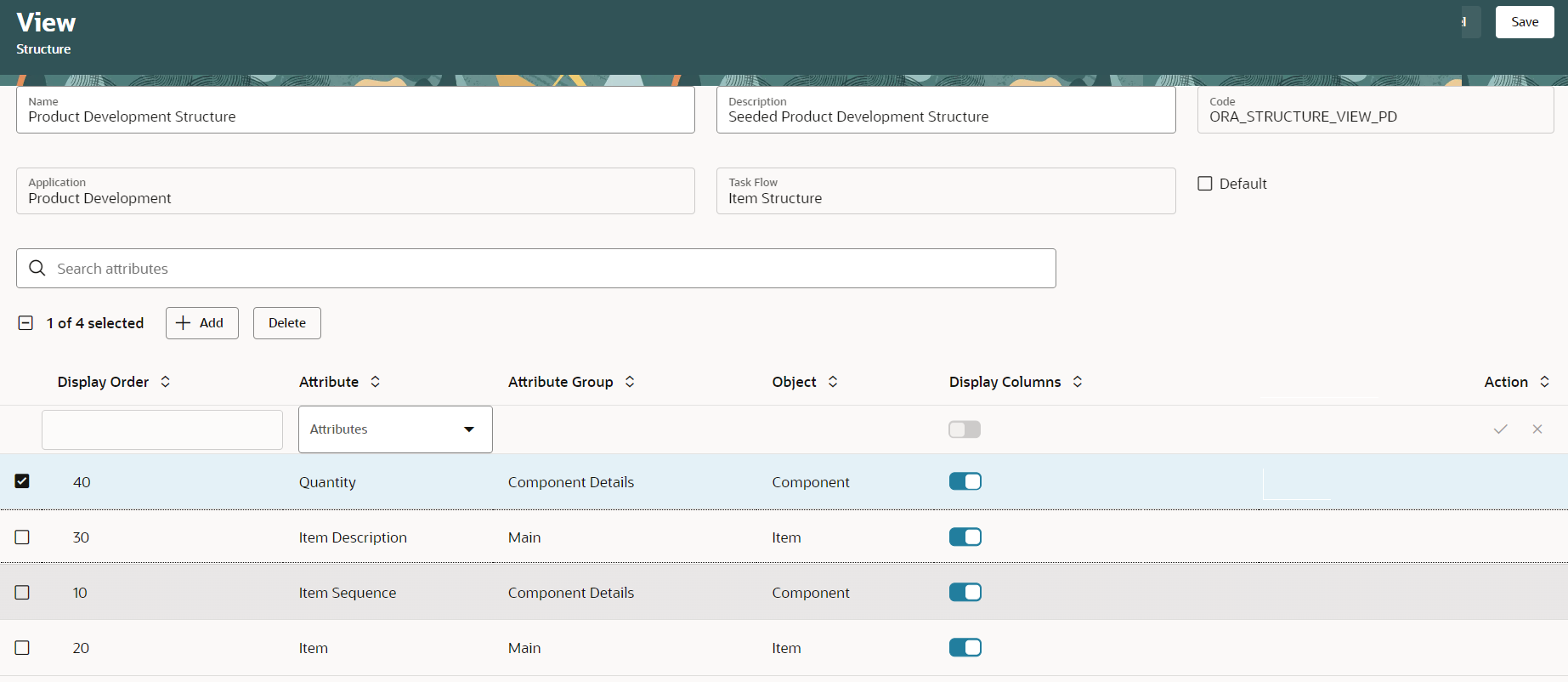Sort by Attribute column arrows

point(375,382)
